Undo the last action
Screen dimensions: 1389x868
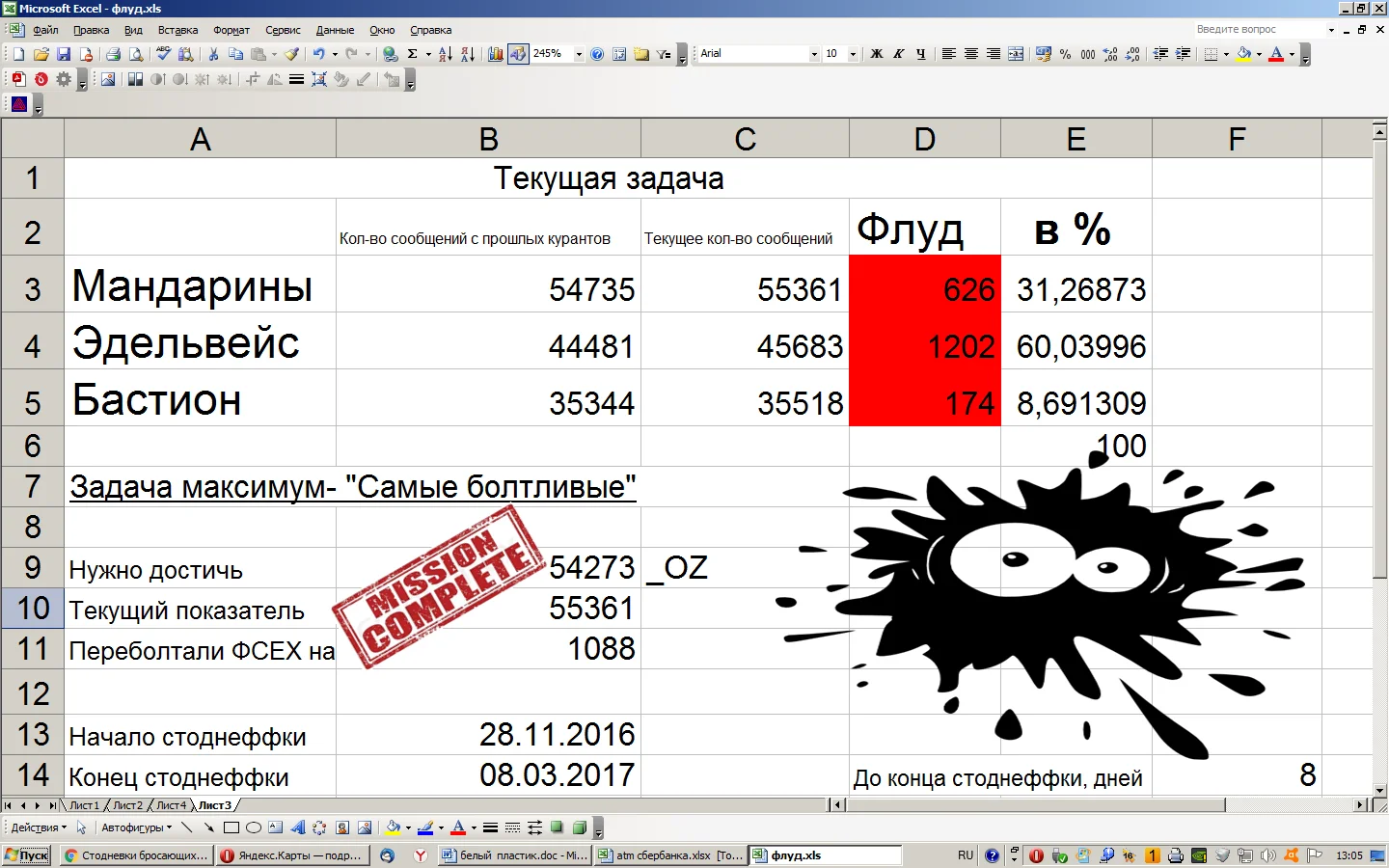tap(318, 54)
